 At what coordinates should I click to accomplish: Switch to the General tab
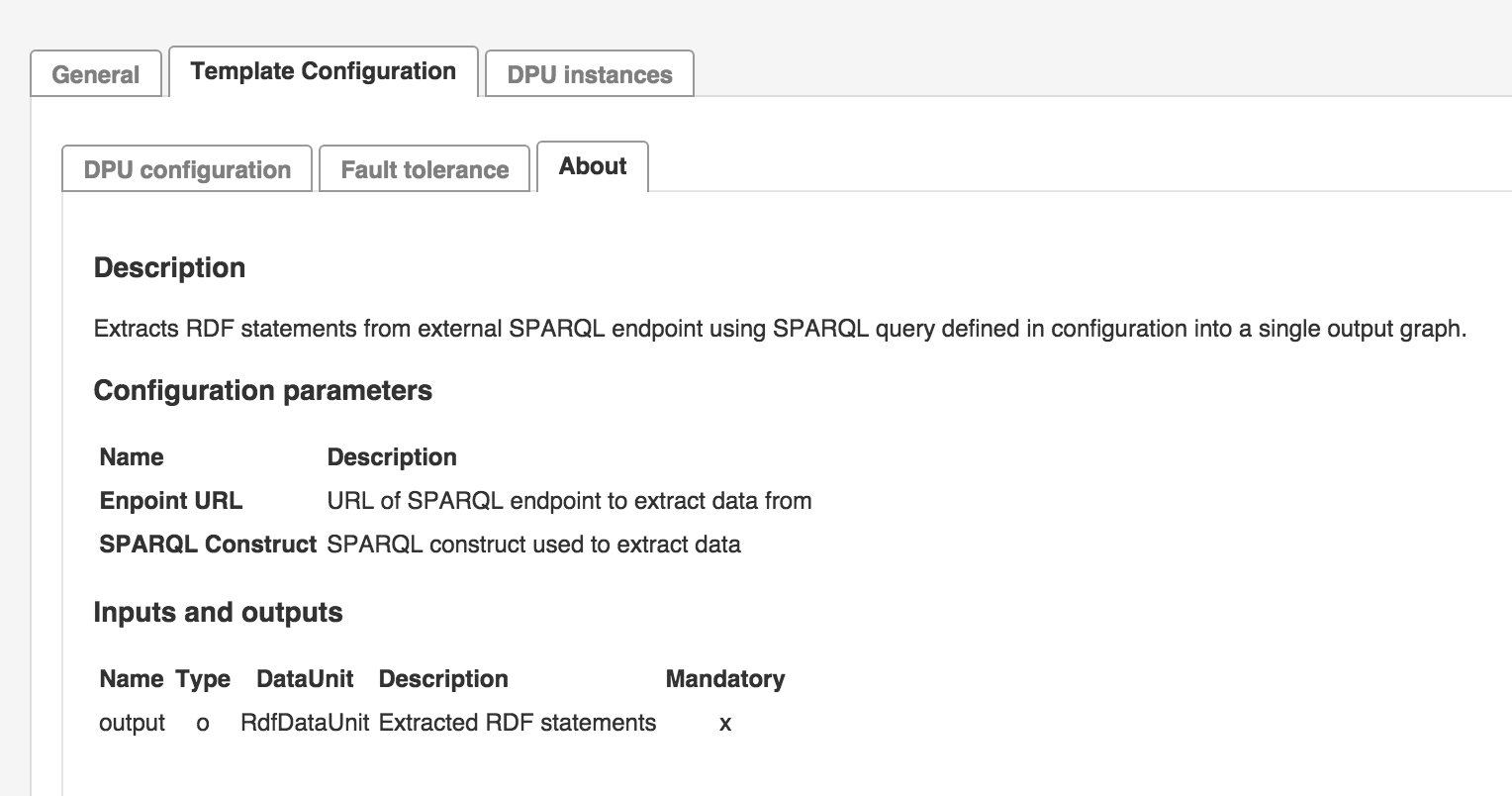[x=95, y=74]
